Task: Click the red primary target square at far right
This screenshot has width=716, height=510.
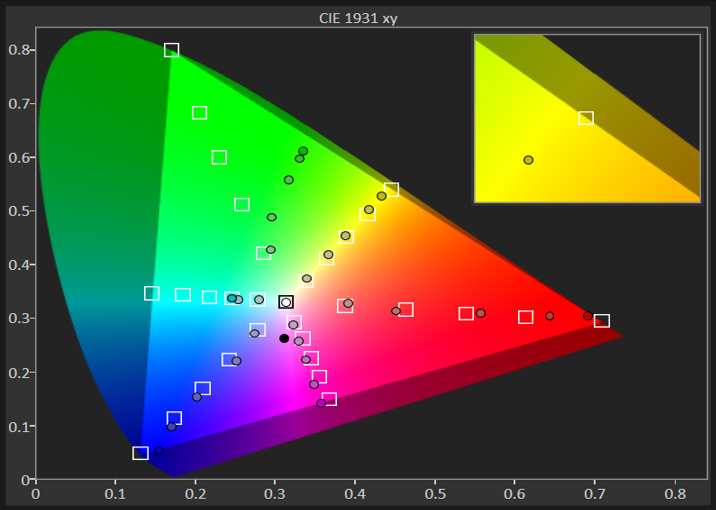Action: click(601, 321)
